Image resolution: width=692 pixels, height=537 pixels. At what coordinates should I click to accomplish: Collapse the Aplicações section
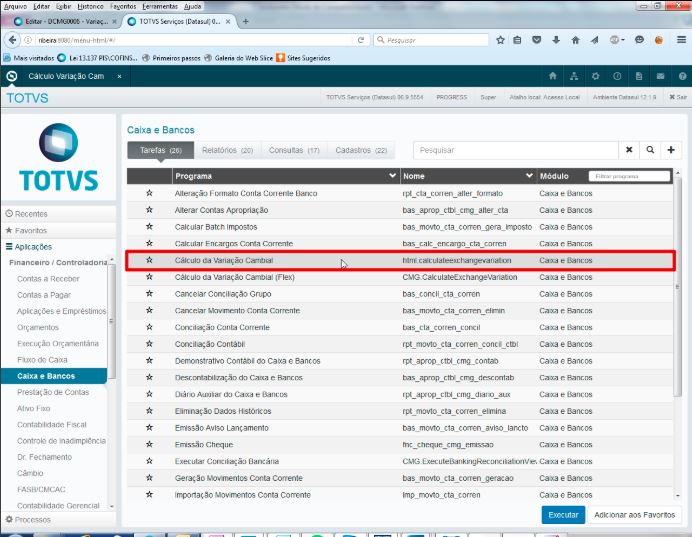tap(58, 247)
